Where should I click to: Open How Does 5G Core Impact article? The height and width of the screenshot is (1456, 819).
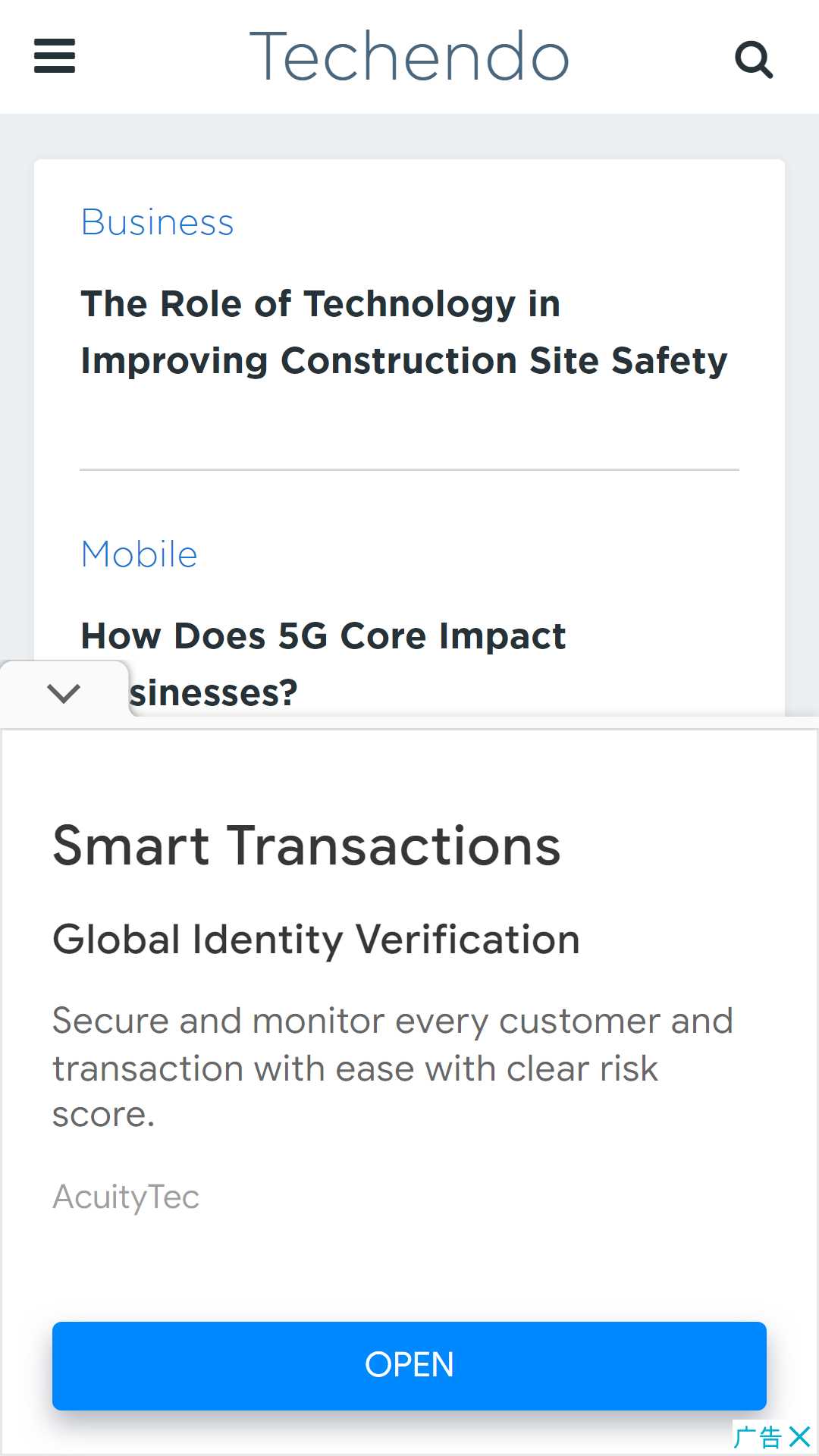[323, 635]
